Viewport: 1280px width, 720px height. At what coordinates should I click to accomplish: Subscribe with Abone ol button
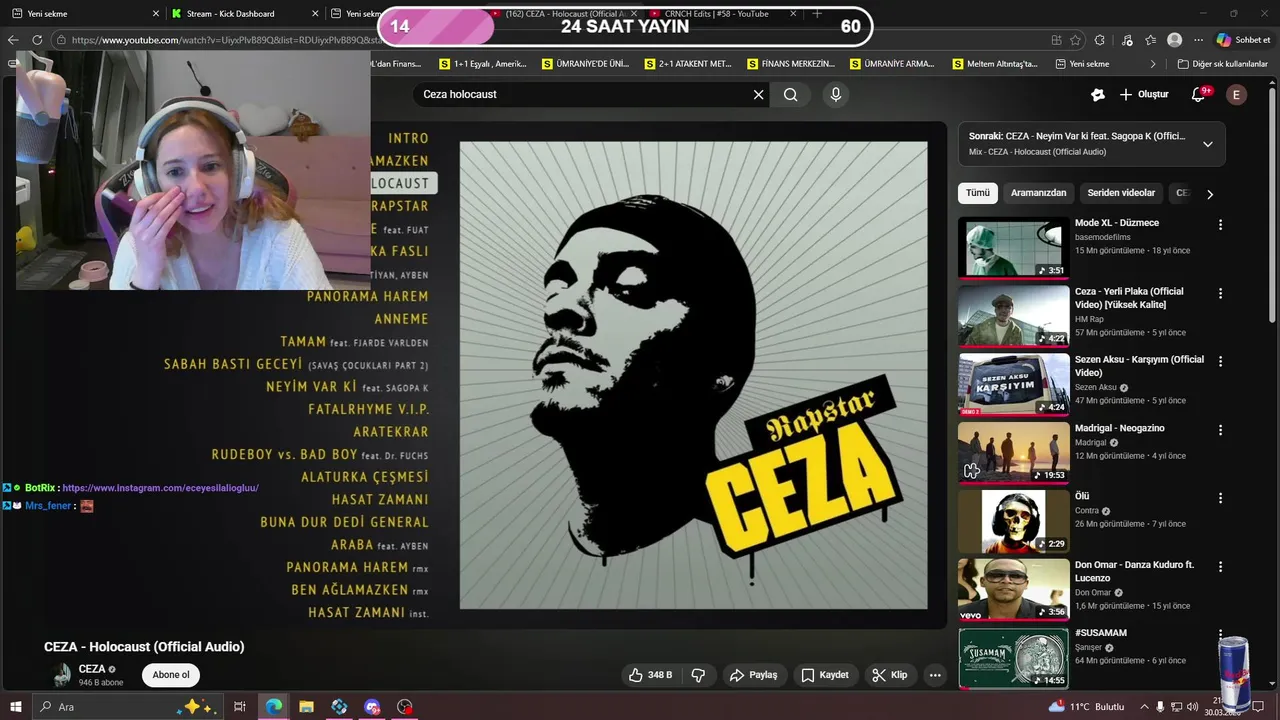[x=171, y=675]
